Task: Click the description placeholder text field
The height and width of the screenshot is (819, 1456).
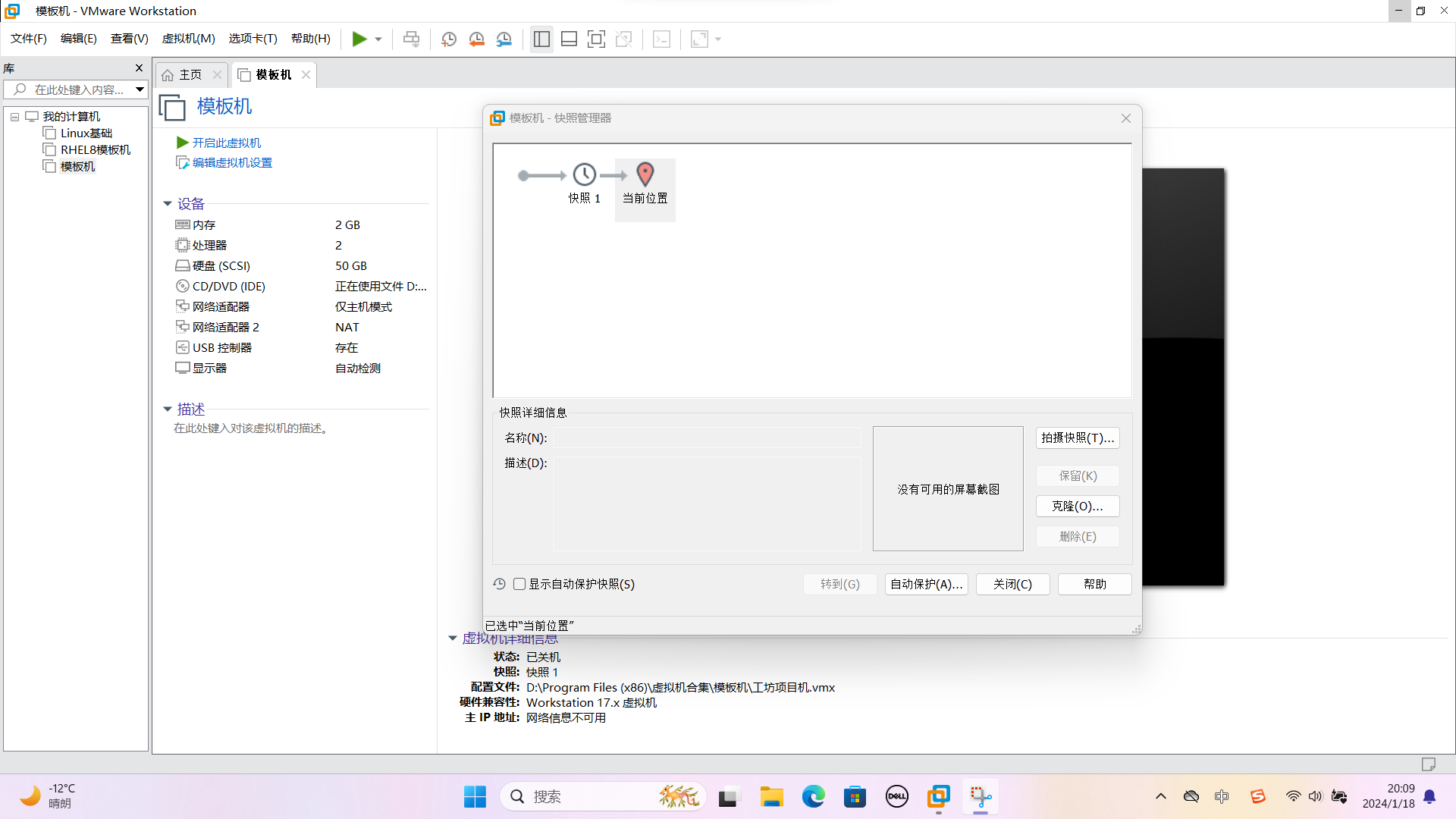Action: [252, 428]
